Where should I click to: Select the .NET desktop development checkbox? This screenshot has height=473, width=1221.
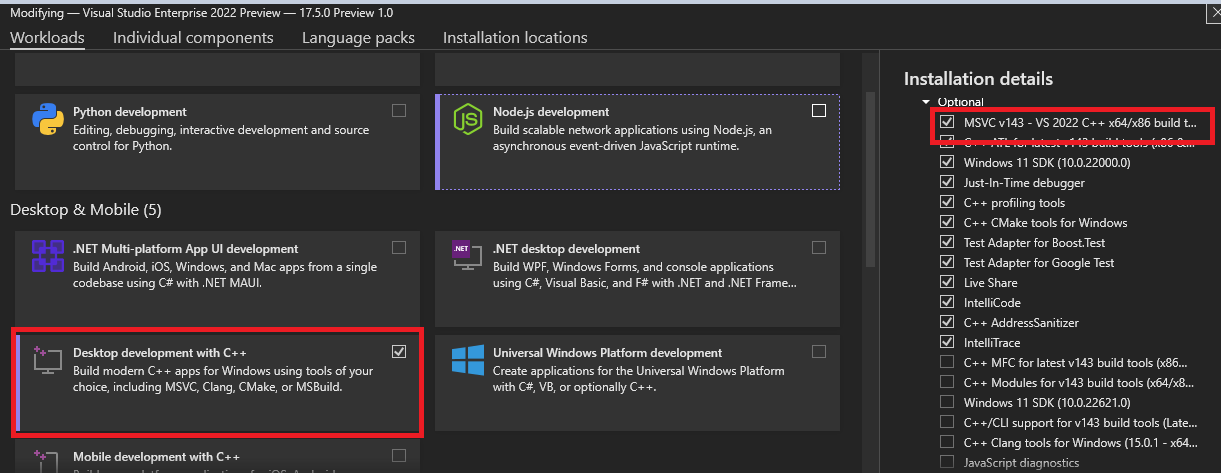(819, 248)
